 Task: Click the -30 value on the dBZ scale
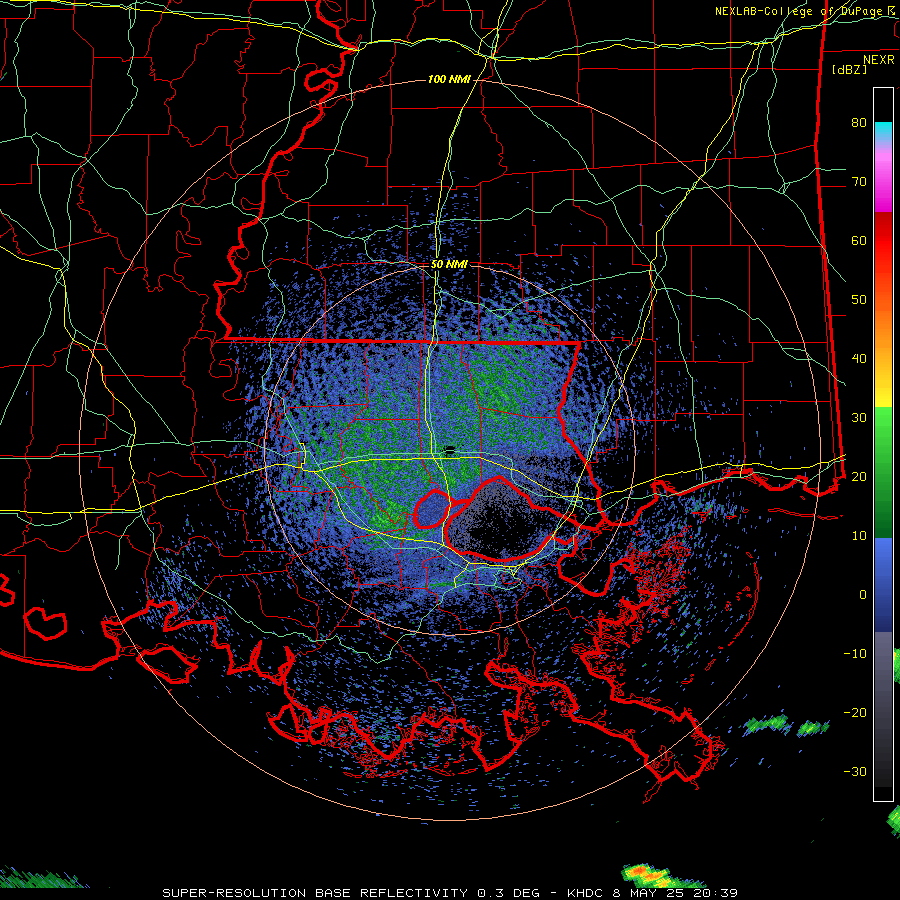point(855,771)
